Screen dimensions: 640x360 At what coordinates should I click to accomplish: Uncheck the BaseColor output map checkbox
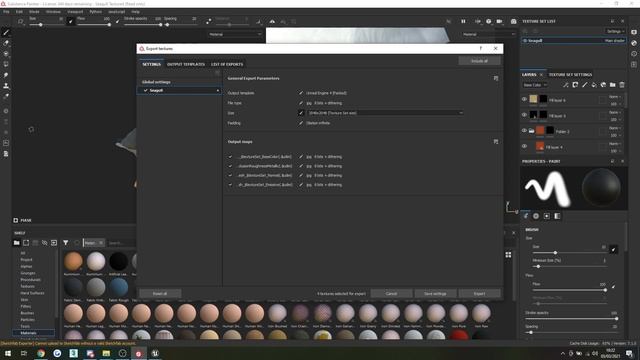click(x=230, y=157)
